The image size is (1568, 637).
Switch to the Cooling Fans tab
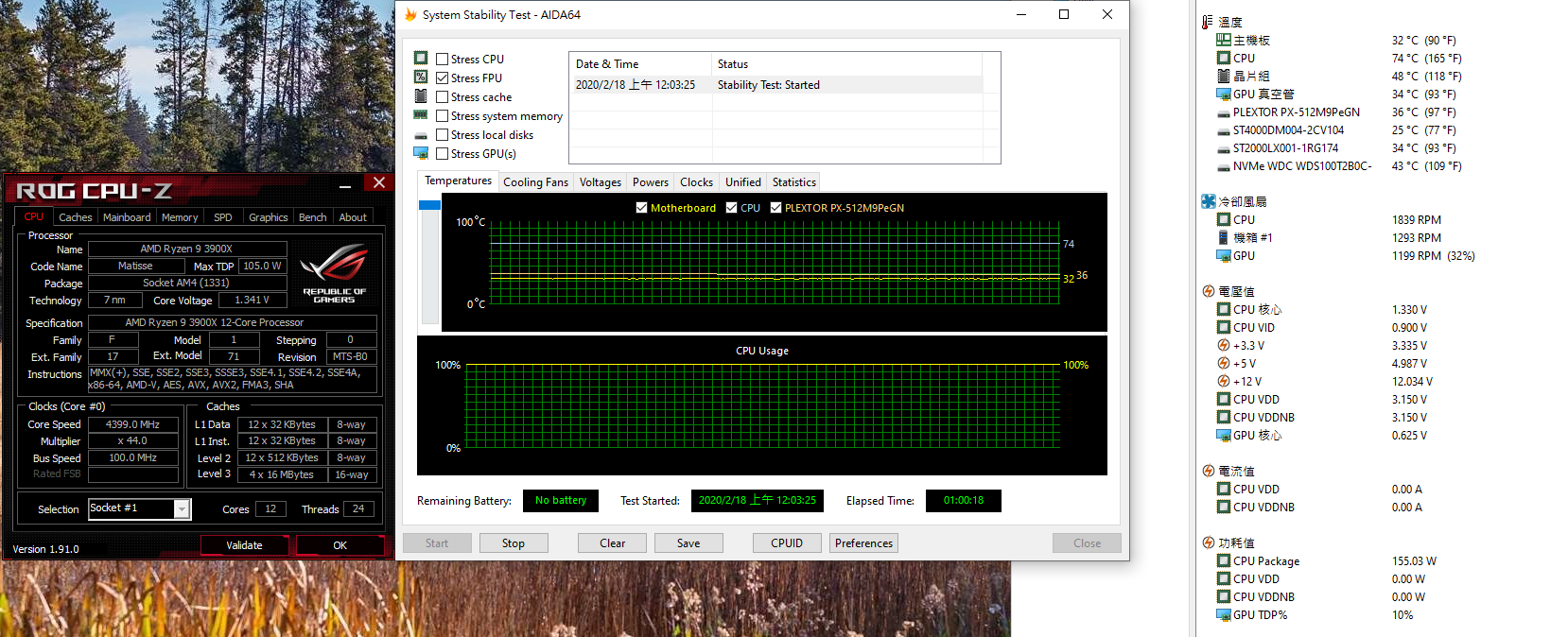click(x=535, y=182)
